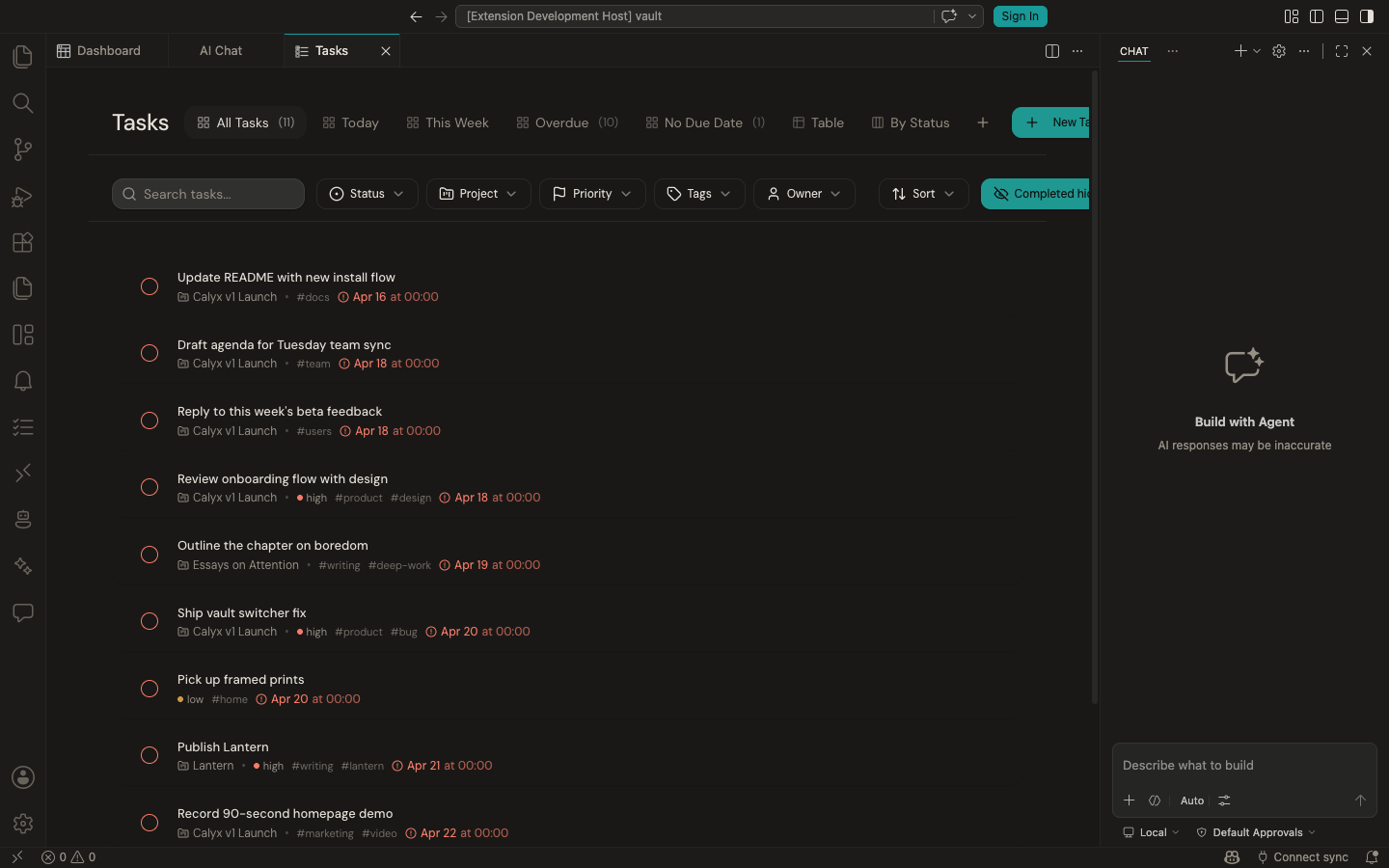Open the Default Approvals dropdown
1389x868 pixels.
point(1256,832)
